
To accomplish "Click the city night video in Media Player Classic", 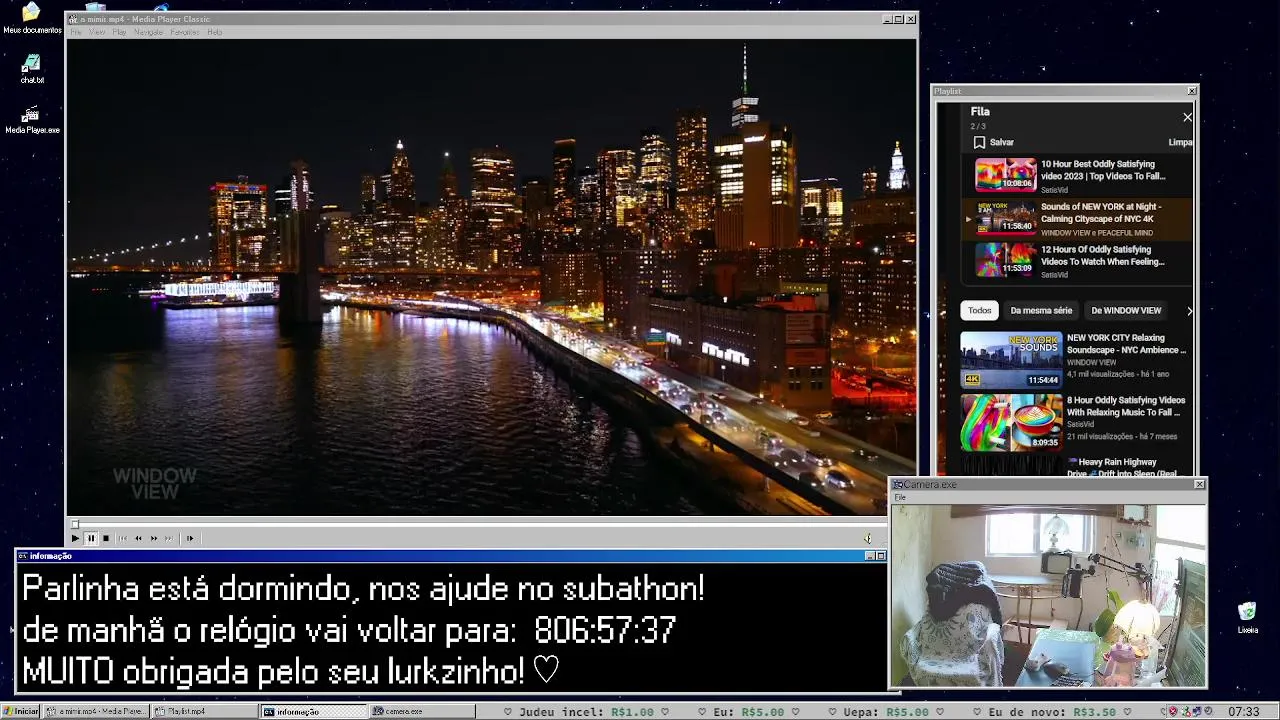I will (x=491, y=277).
